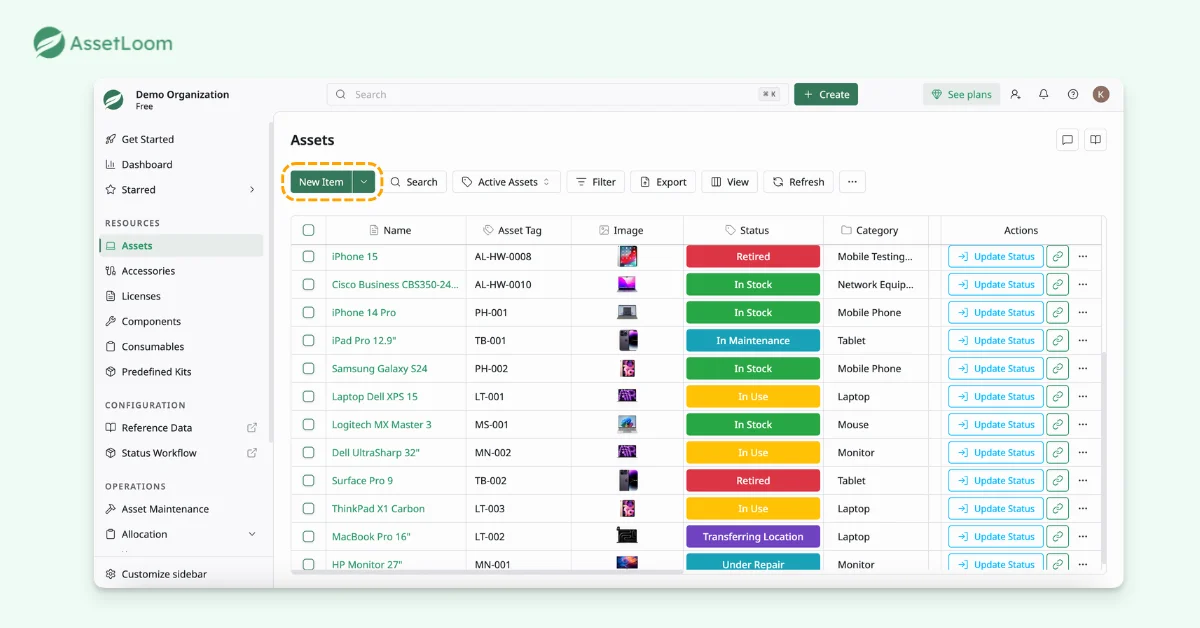This screenshot has width=1200, height=628.
Task: Open toolbar more options ellipsis button
Action: (852, 182)
